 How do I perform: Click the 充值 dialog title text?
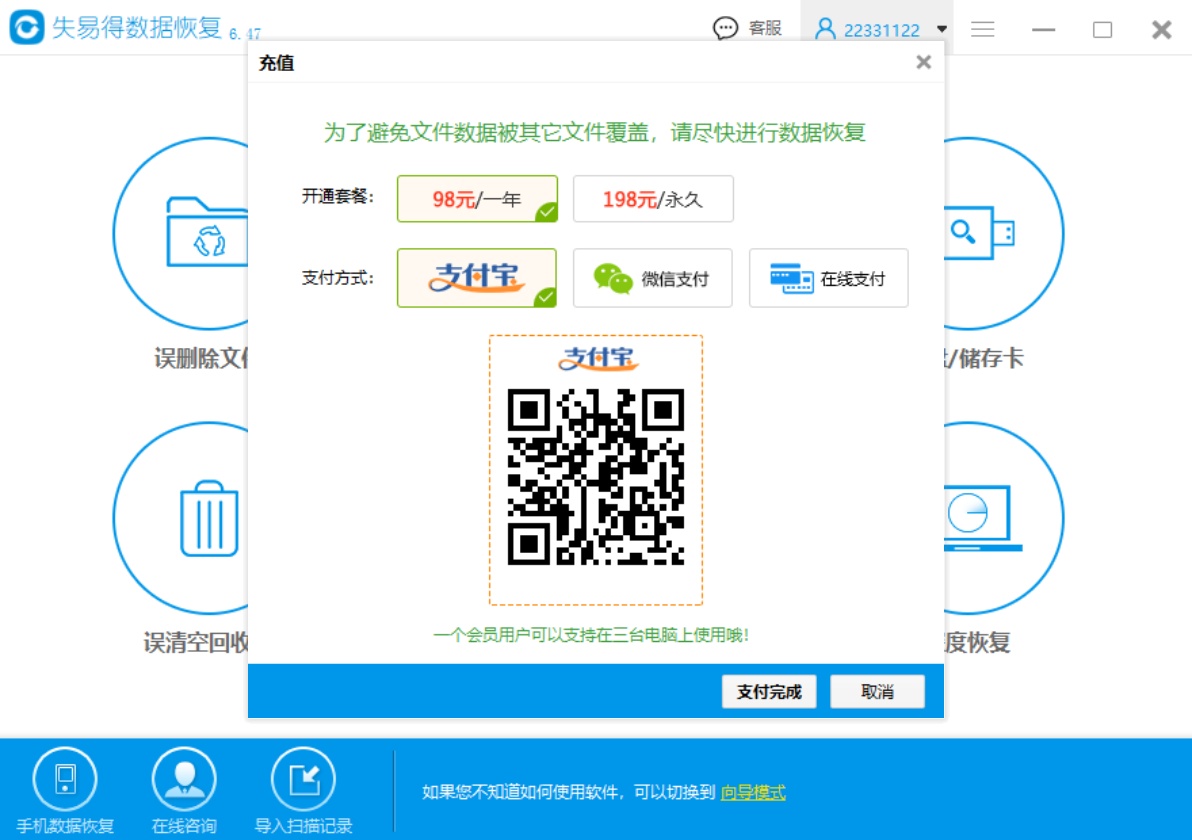[x=276, y=63]
